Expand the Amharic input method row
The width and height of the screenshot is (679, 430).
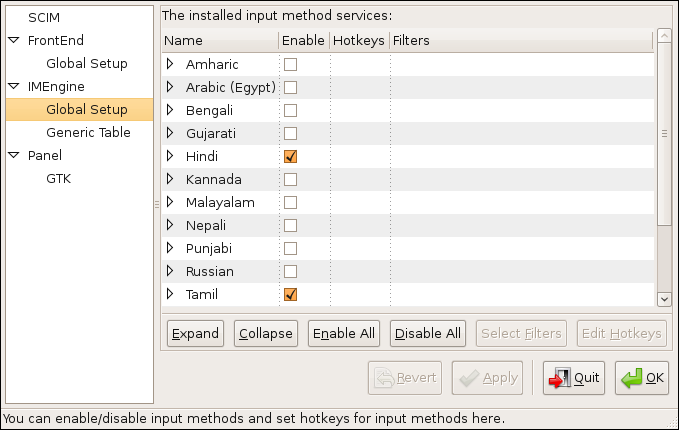[170, 65]
